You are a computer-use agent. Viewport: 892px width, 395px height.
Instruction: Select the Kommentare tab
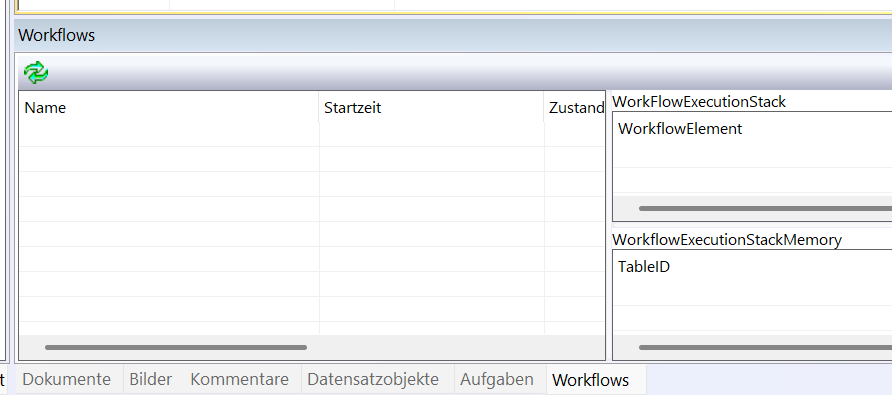239,380
